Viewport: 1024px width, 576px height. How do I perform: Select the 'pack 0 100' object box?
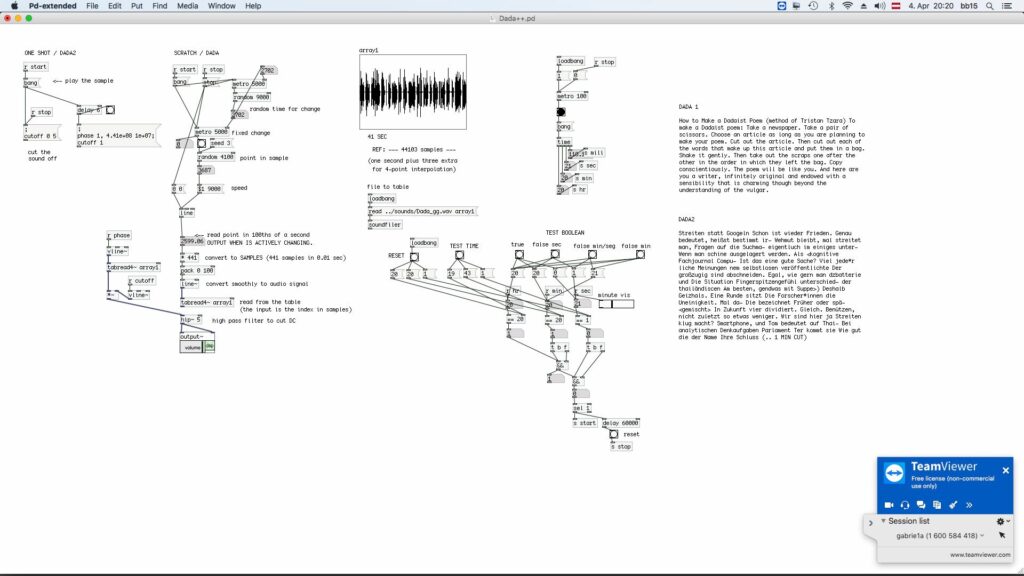click(198, 270)
